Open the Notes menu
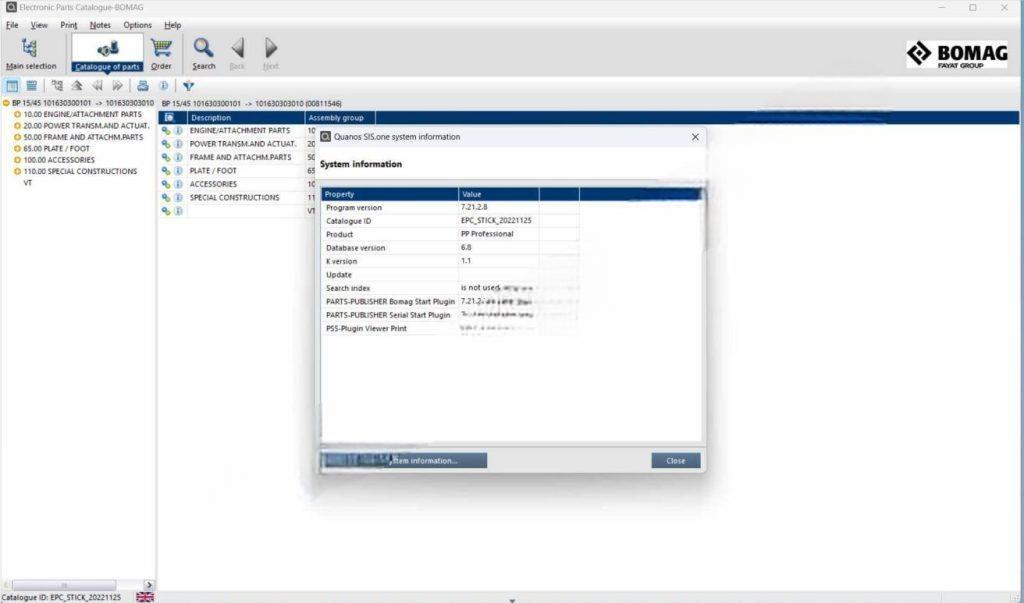 99,25
